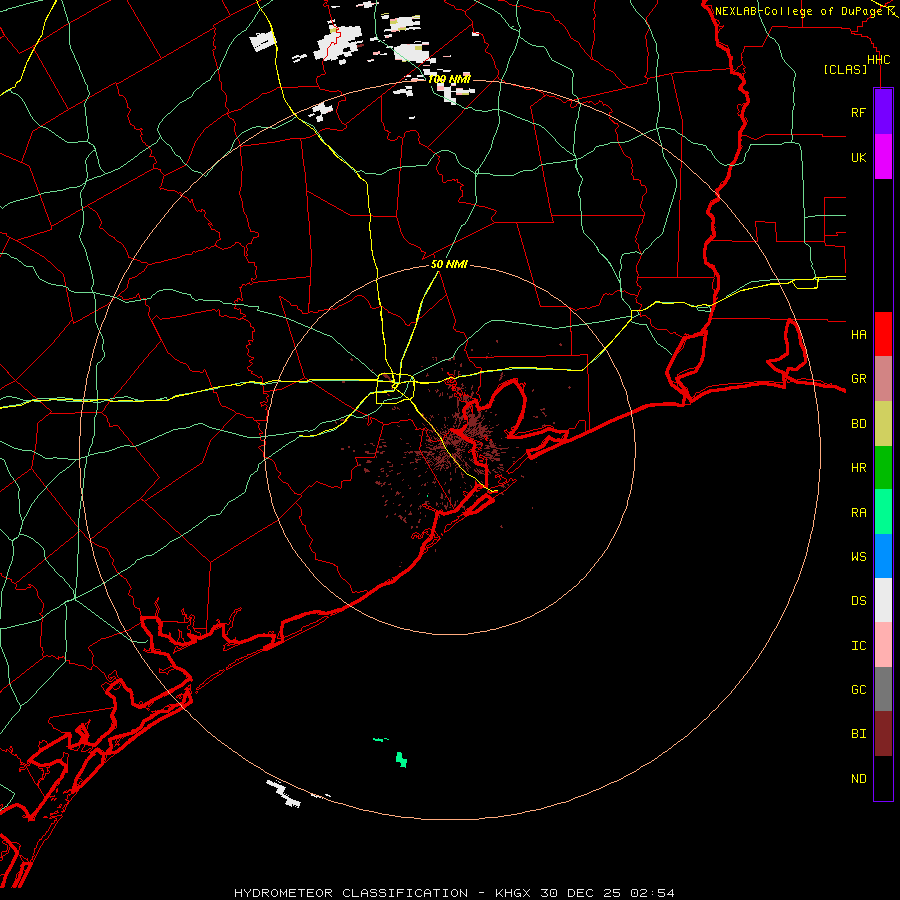This screenshot has height=900, width=900.
Task: Click the HHC product label
Action: [878, 60]
